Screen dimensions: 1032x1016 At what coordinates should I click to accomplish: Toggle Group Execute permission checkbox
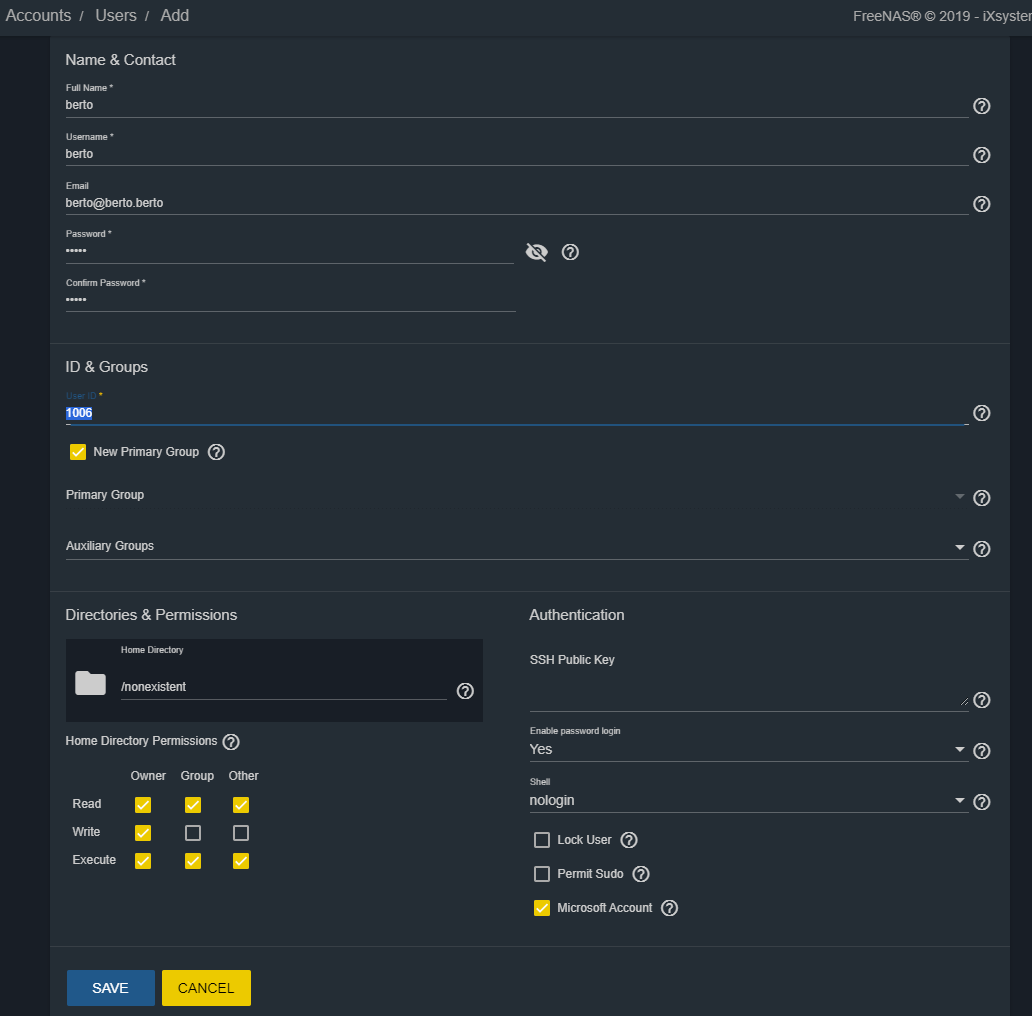(193, 861)
